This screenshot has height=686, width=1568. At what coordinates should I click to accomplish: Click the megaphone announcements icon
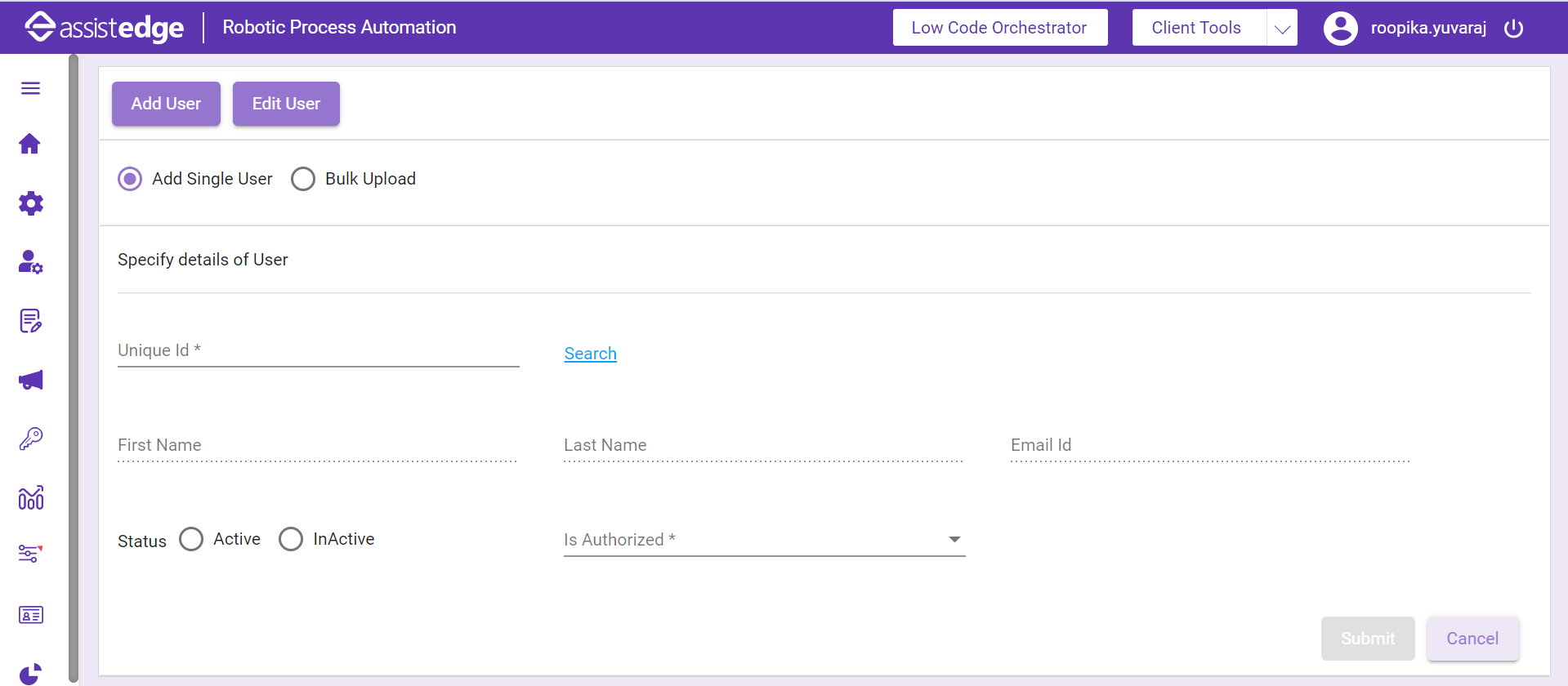[x=30, y=380]
